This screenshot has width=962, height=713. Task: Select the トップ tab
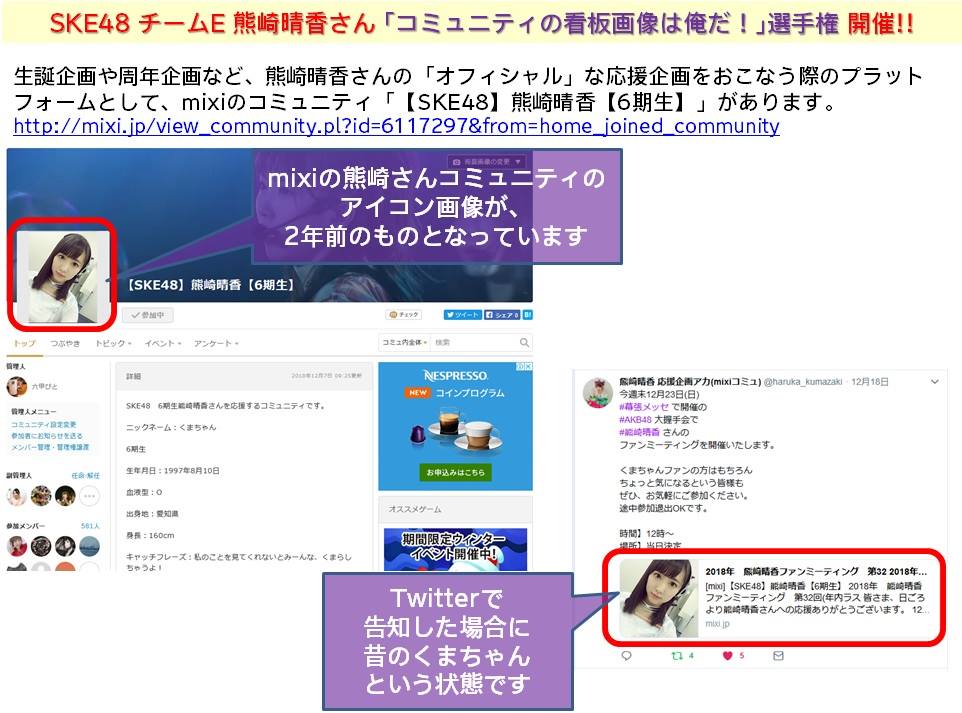click(25, 344)
